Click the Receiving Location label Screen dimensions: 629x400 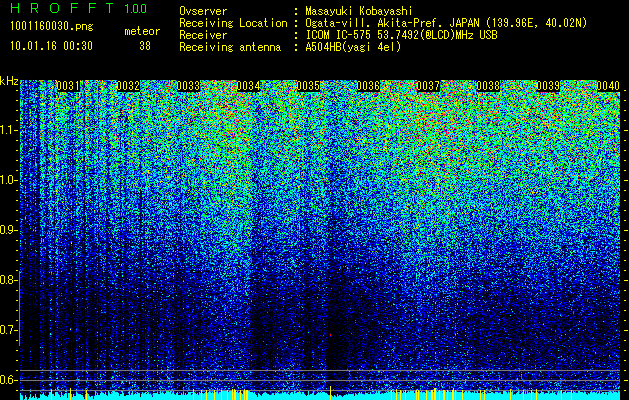pyautogui.click(x=233, y=23)
